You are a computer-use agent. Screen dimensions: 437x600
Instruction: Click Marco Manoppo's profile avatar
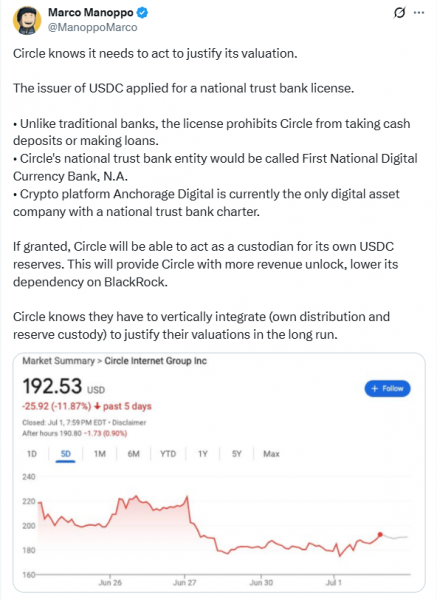(x=27, y=20)
